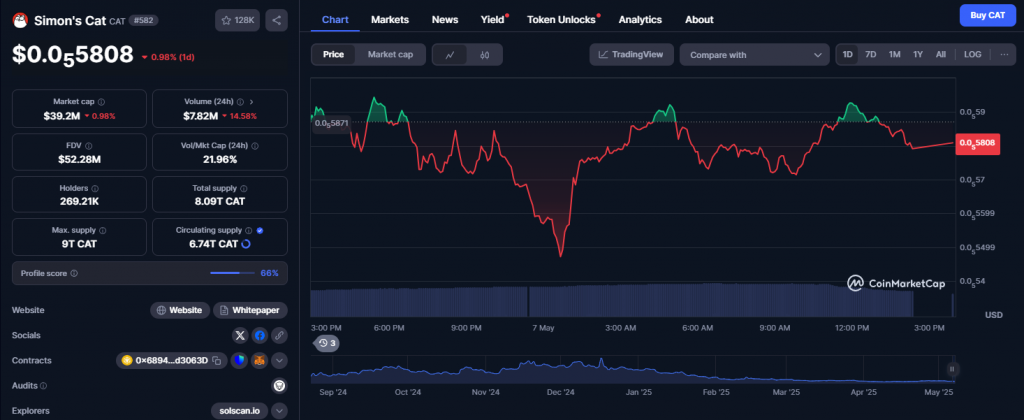The image size is (1024, 420).
Task: Click the Circulating supply info icon
Action: 248,231
